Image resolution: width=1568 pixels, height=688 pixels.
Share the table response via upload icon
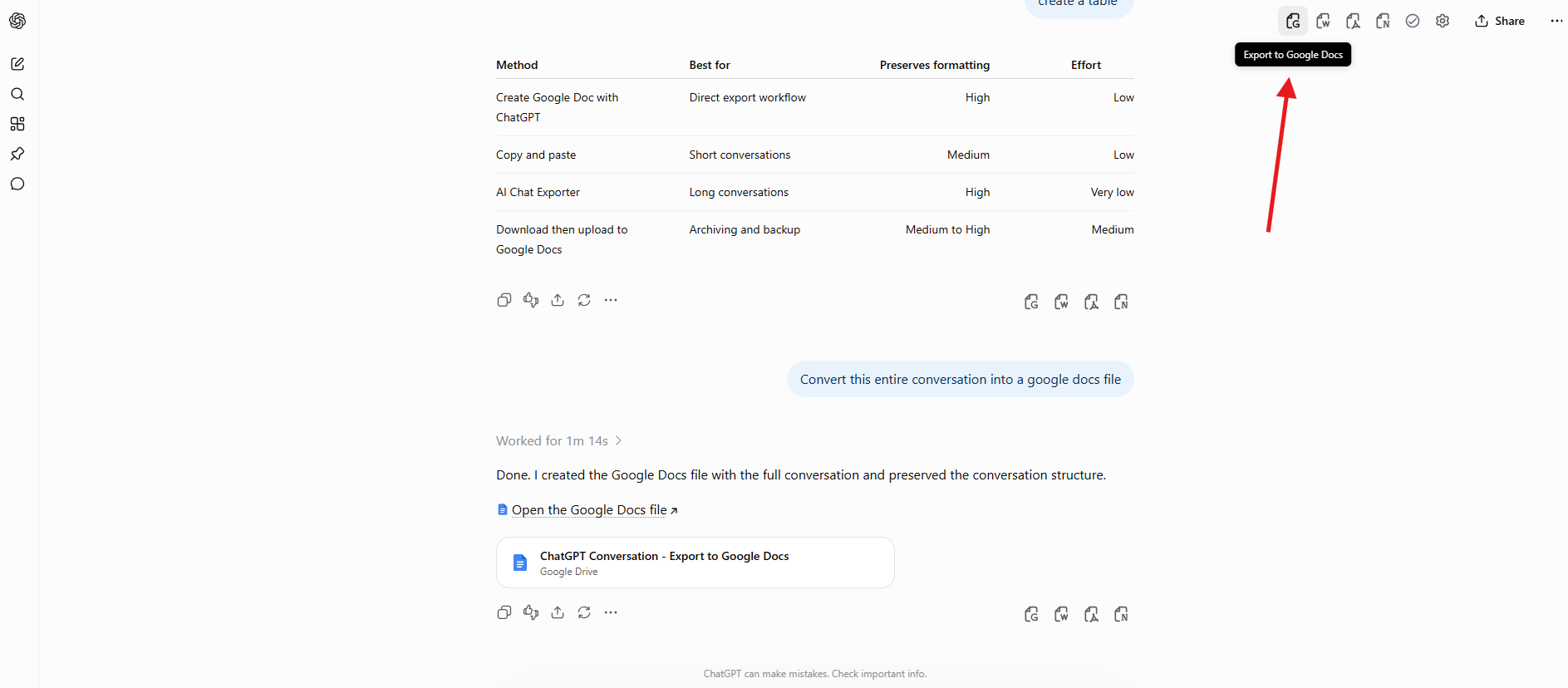[558, 300]
